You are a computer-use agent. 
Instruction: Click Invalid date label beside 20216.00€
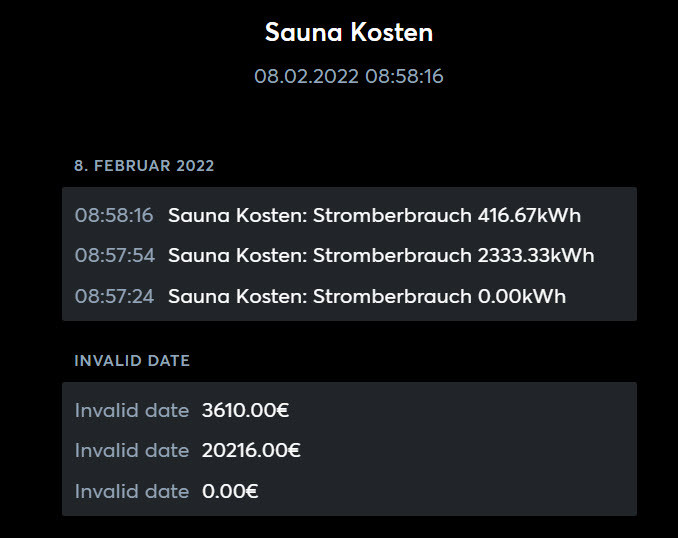[x=132, y=450]
